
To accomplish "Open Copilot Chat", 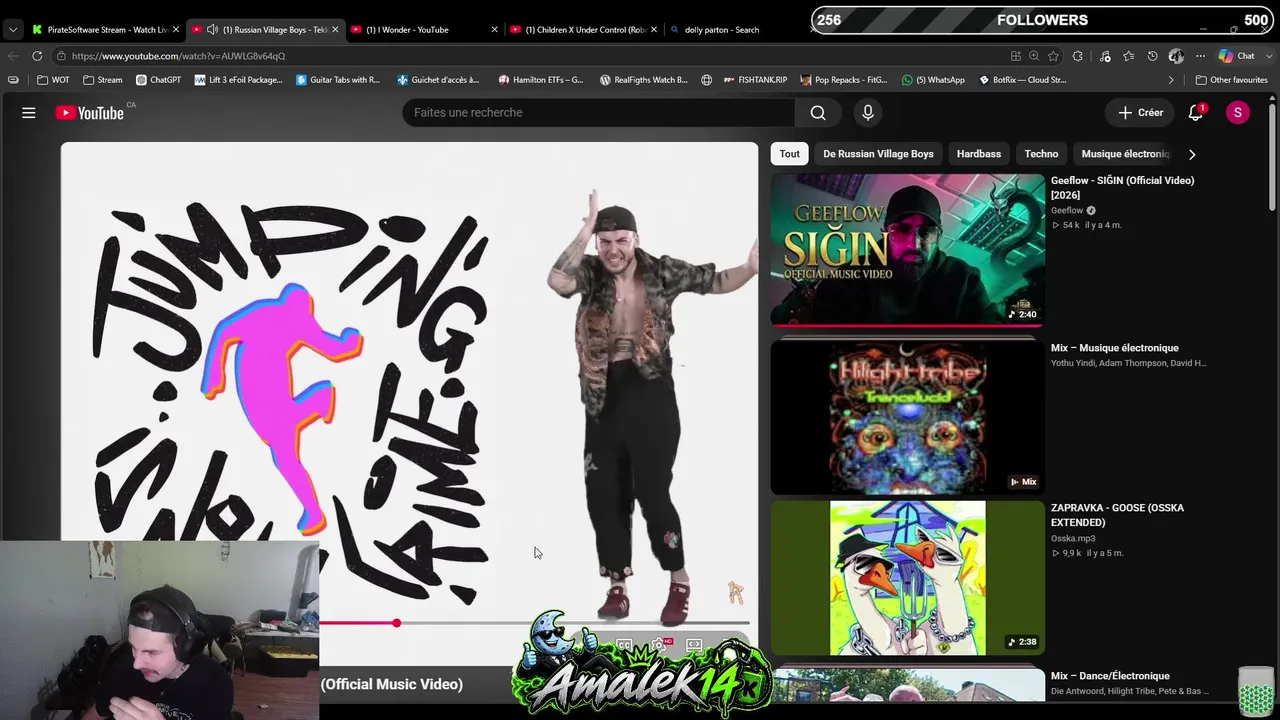I will (1236, 56).
